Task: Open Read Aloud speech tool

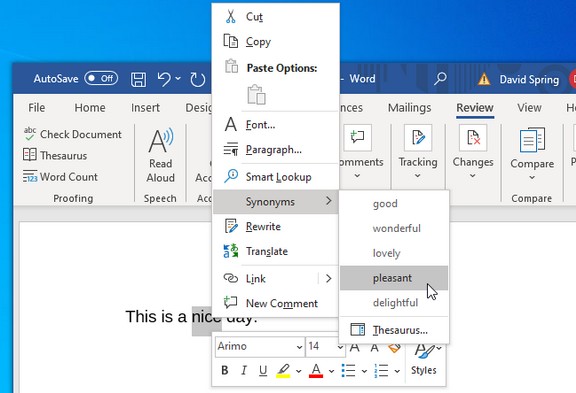Action: point(161,156)
